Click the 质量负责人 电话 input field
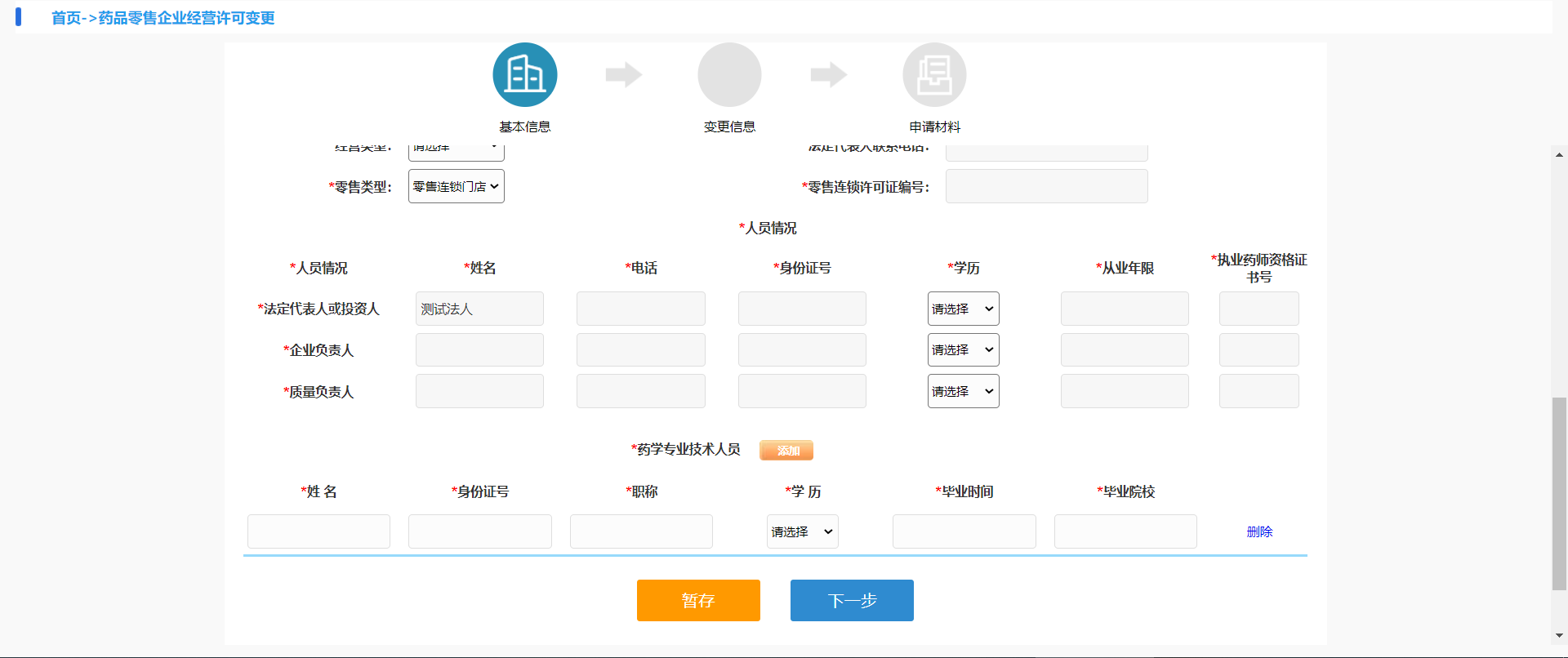The image size is (1568, 658). coord(640,391)
